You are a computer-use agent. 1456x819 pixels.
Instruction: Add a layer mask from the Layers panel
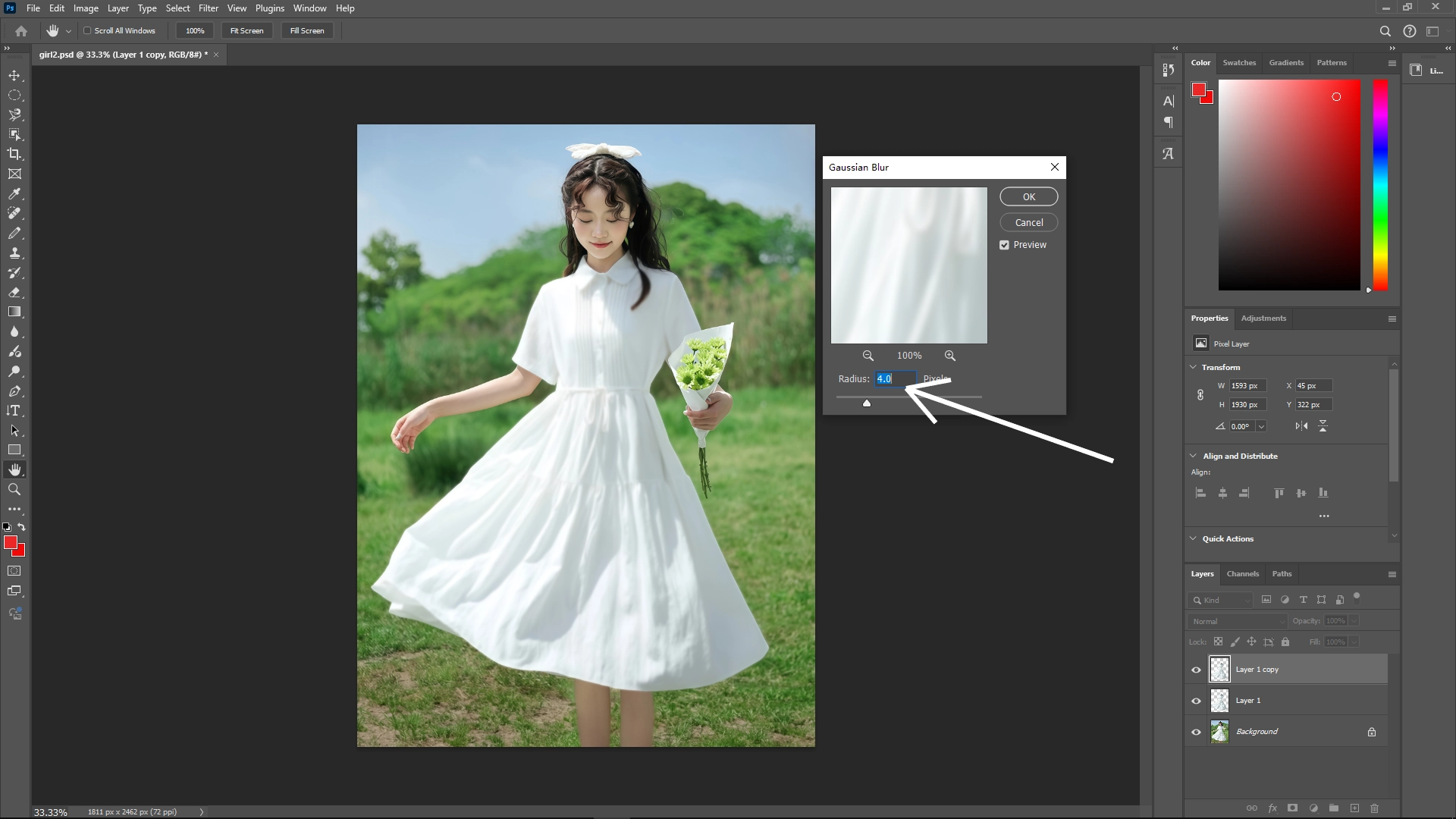1291,808
